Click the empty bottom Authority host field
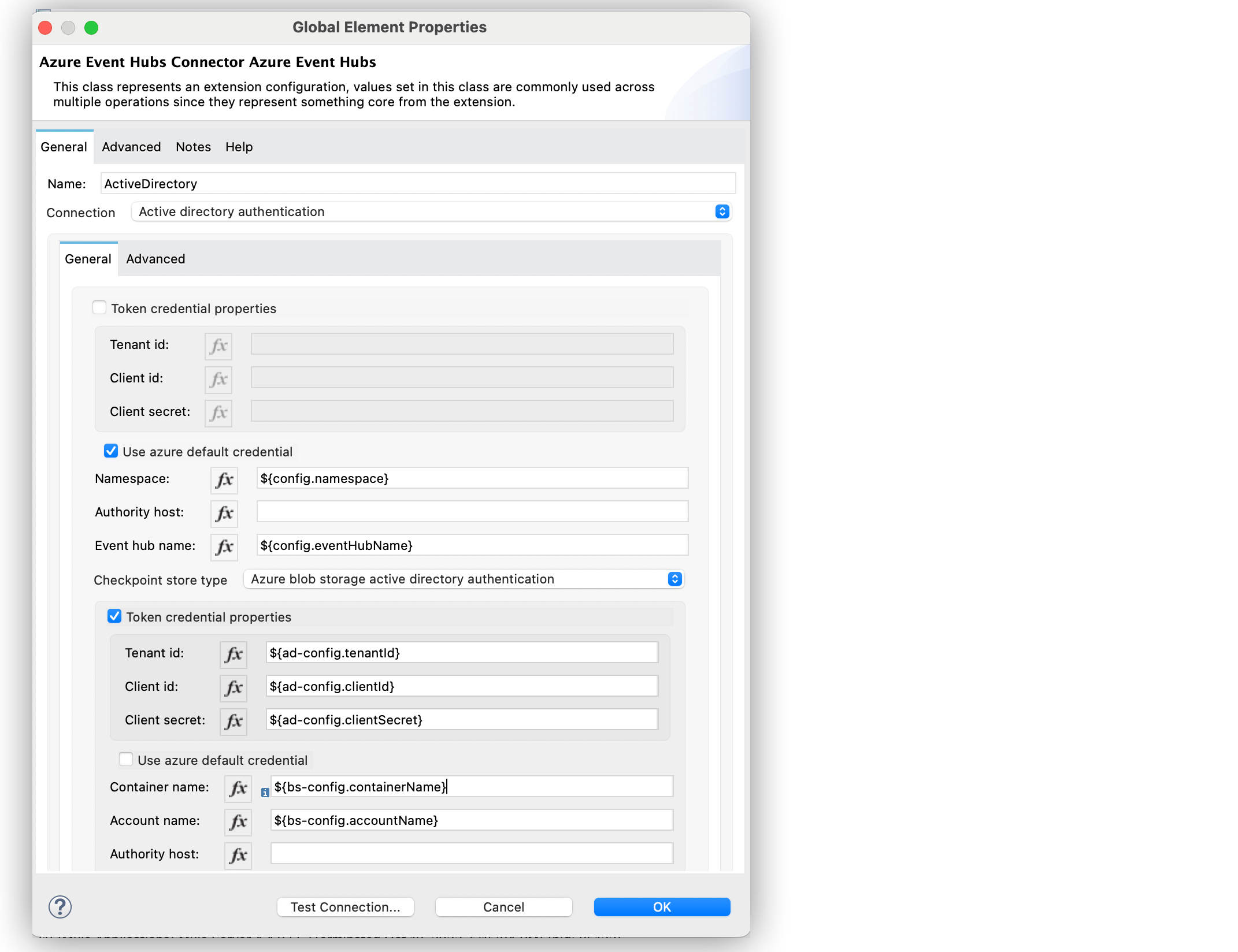This screenshot has width=1238, height=952. pos(472,854)
